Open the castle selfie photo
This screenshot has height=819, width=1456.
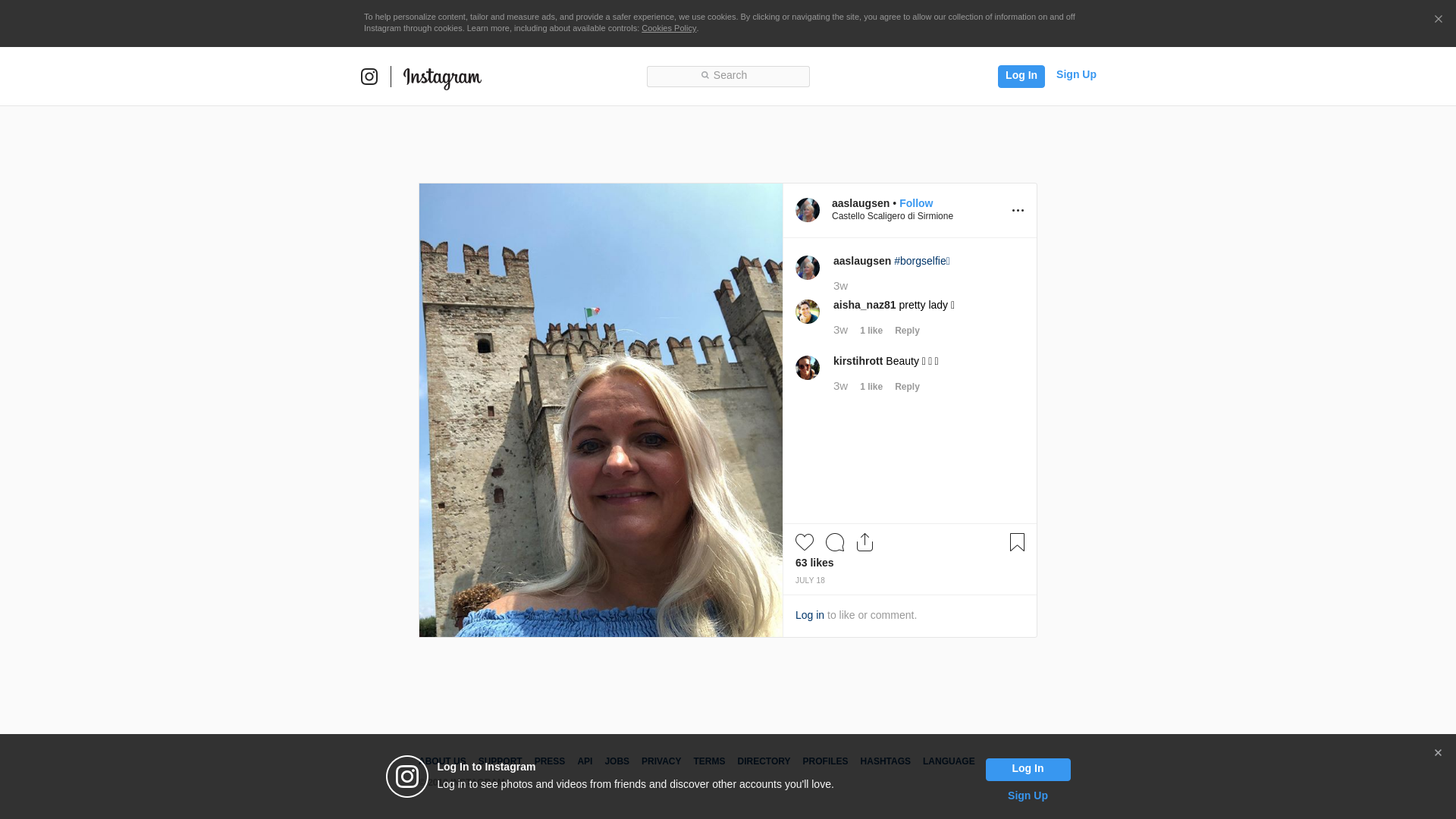click(601, 410)
